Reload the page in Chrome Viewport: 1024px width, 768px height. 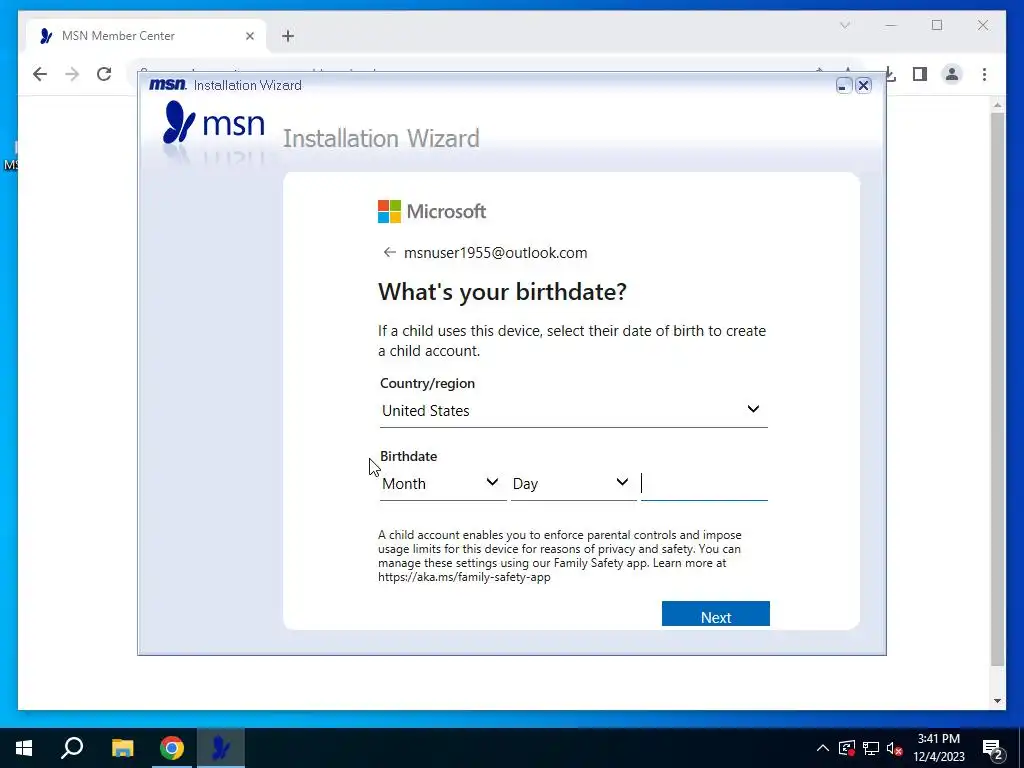[104, 74]
